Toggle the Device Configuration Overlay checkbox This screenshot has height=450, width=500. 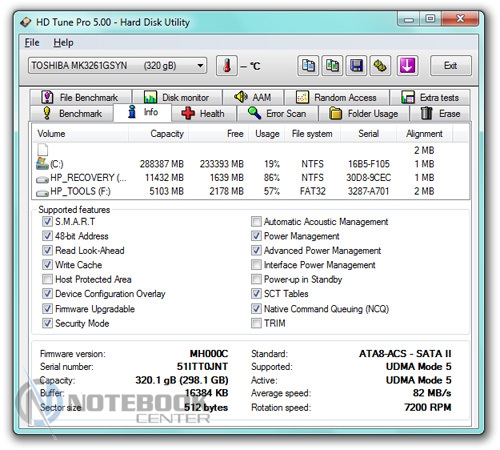pyautogui.click(x=47, y=294)
